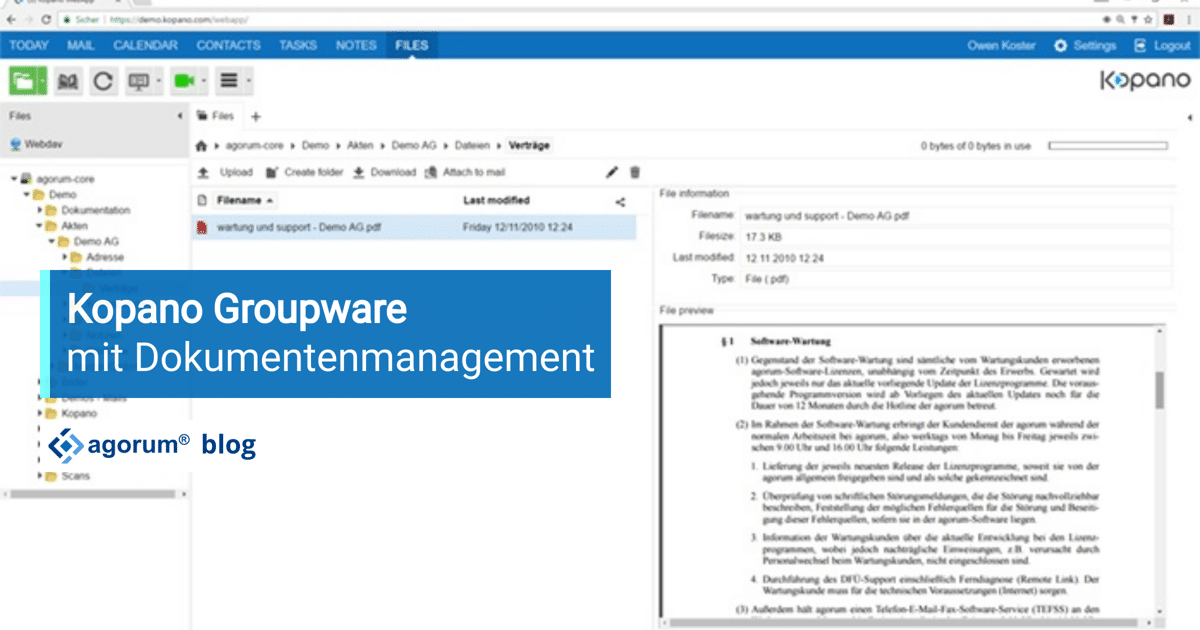Collapse the right preview panel arrow

pyautogui.click(x=1189, y=117)
